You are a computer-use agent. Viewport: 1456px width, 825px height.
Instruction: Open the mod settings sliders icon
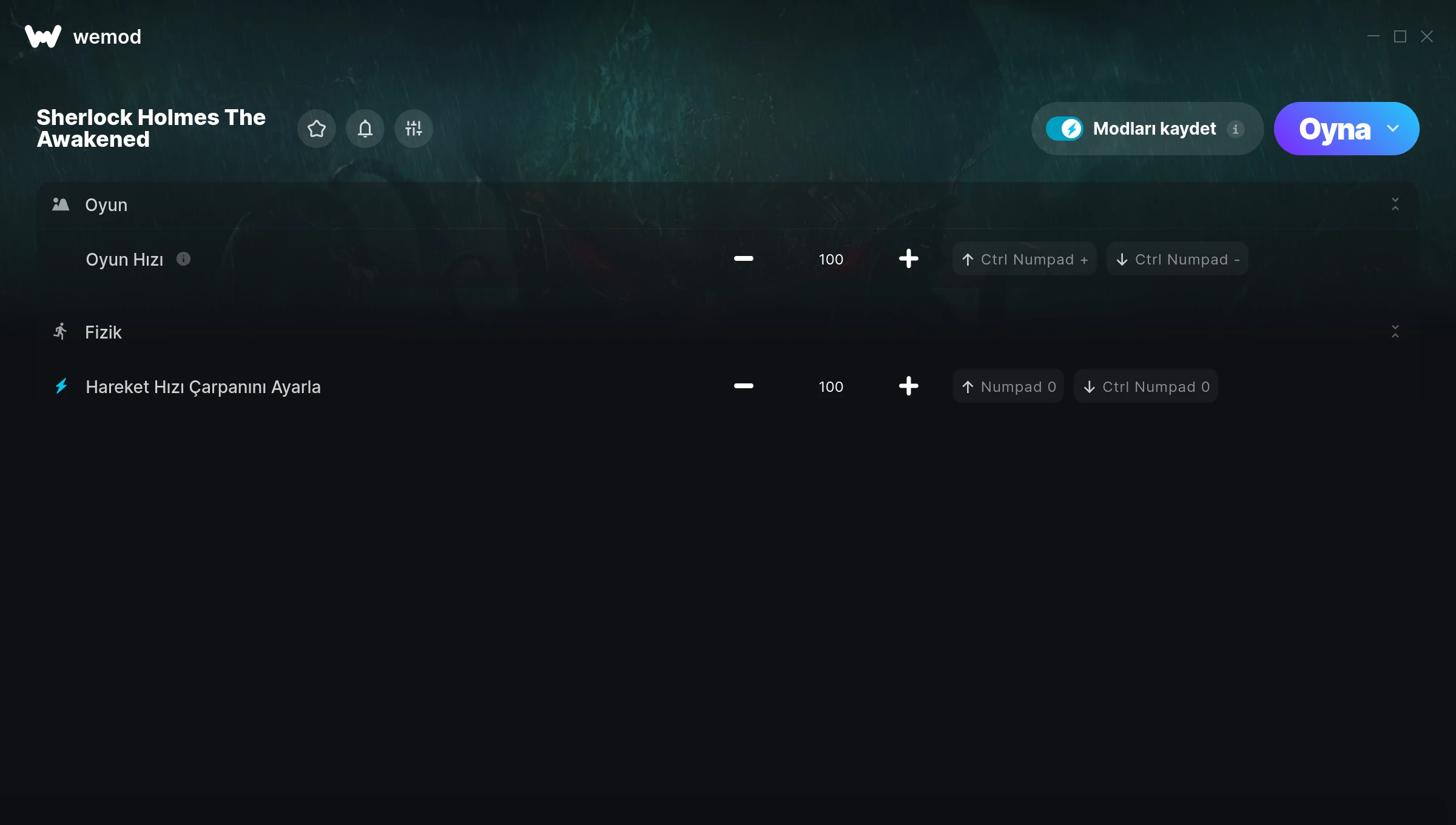(x=414, y=129)
